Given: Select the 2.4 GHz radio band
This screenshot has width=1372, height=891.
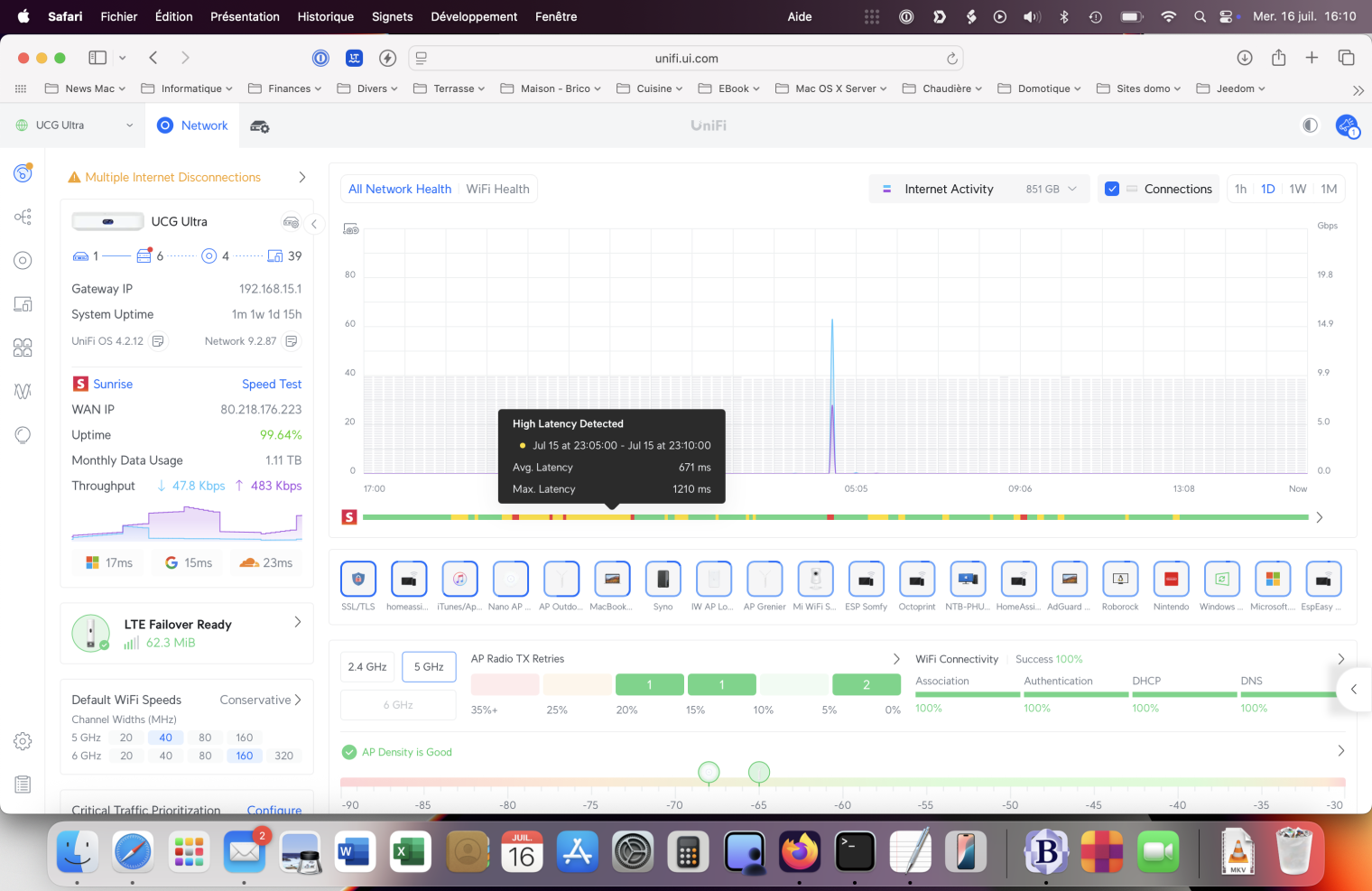Looking at the screenshot, I should [x=367, y=667].
